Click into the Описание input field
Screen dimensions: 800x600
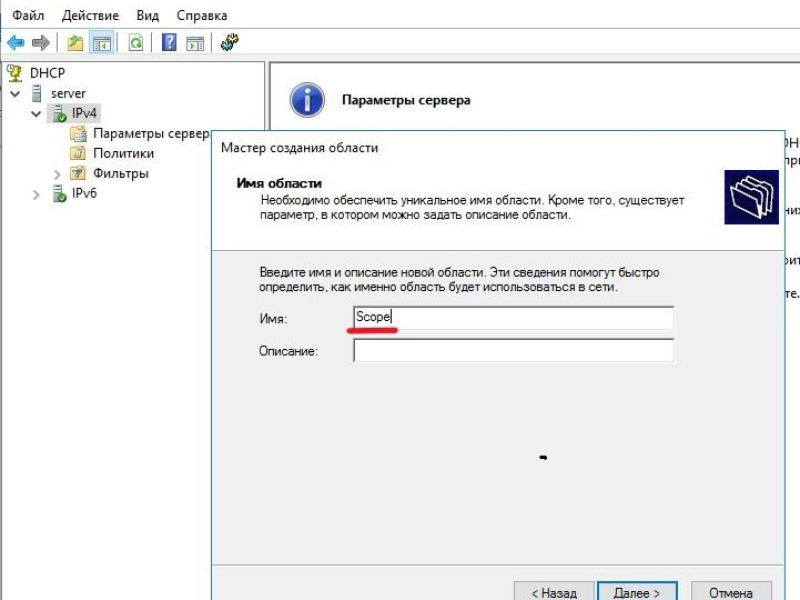coord(513,351)
